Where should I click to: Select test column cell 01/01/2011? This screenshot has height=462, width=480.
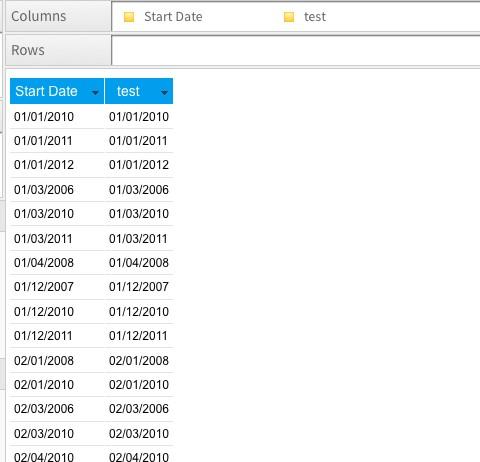tap(139, 141)
